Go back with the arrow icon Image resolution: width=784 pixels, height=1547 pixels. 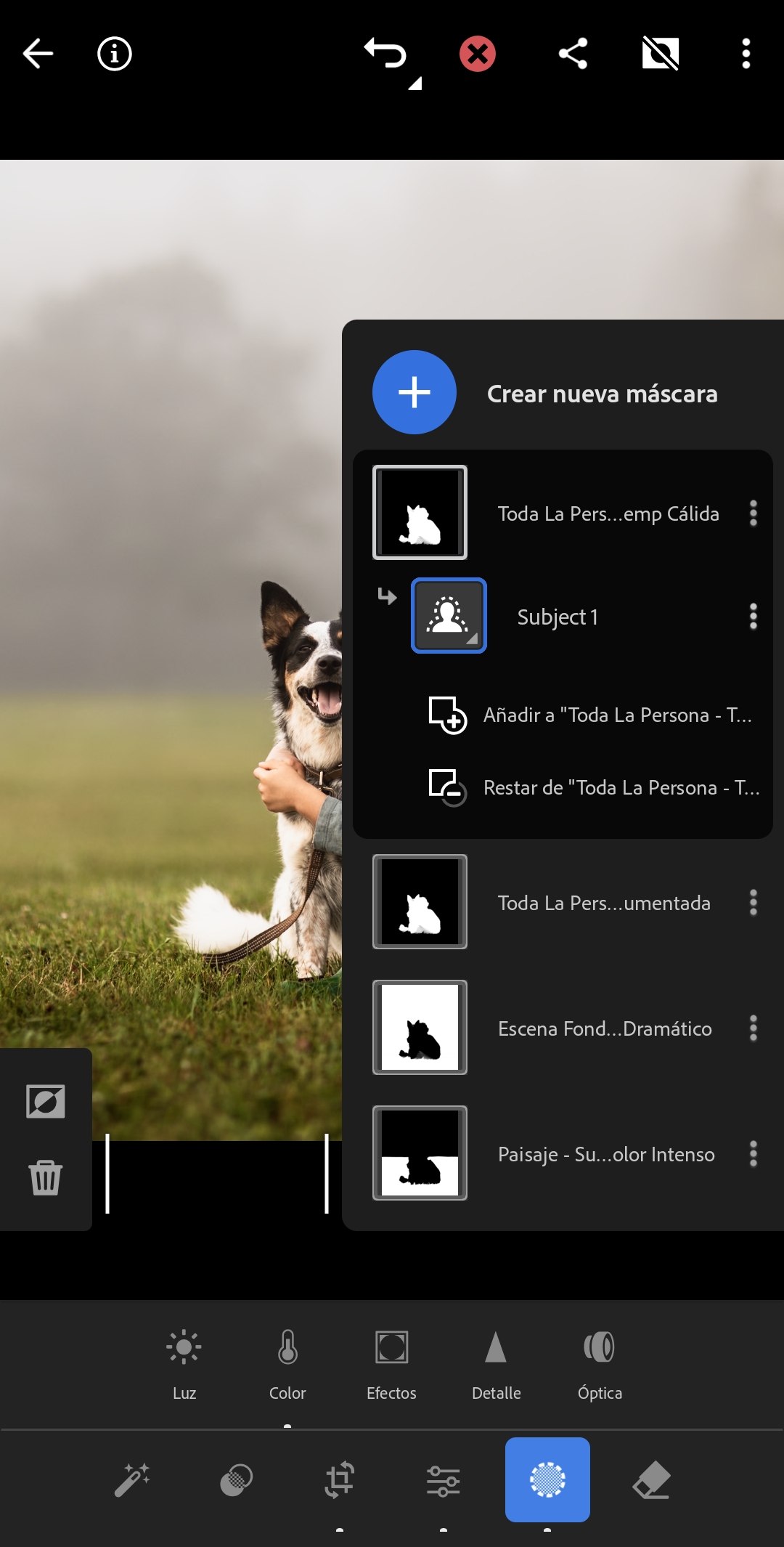[38, 54]
